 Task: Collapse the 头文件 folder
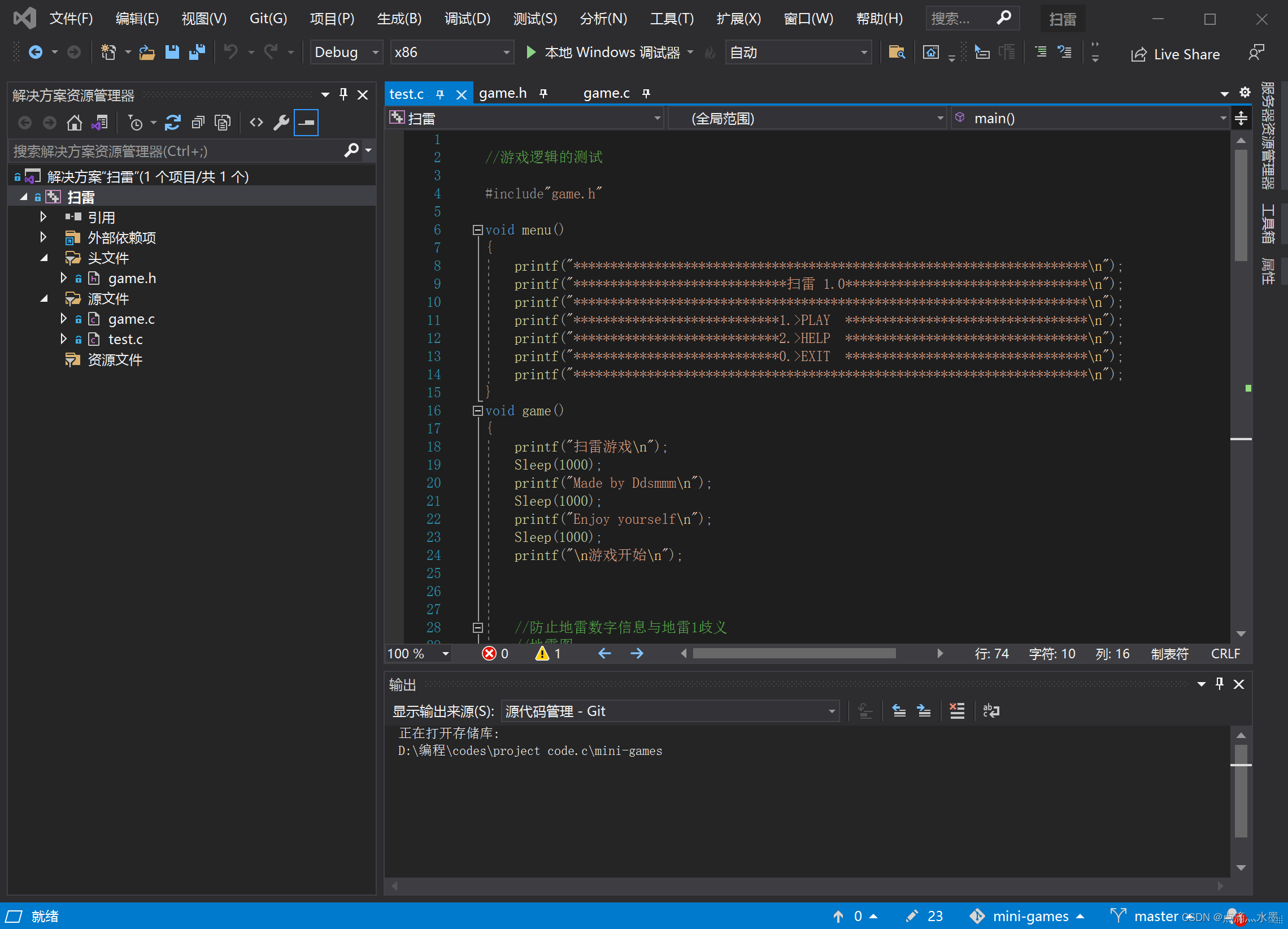44,258
